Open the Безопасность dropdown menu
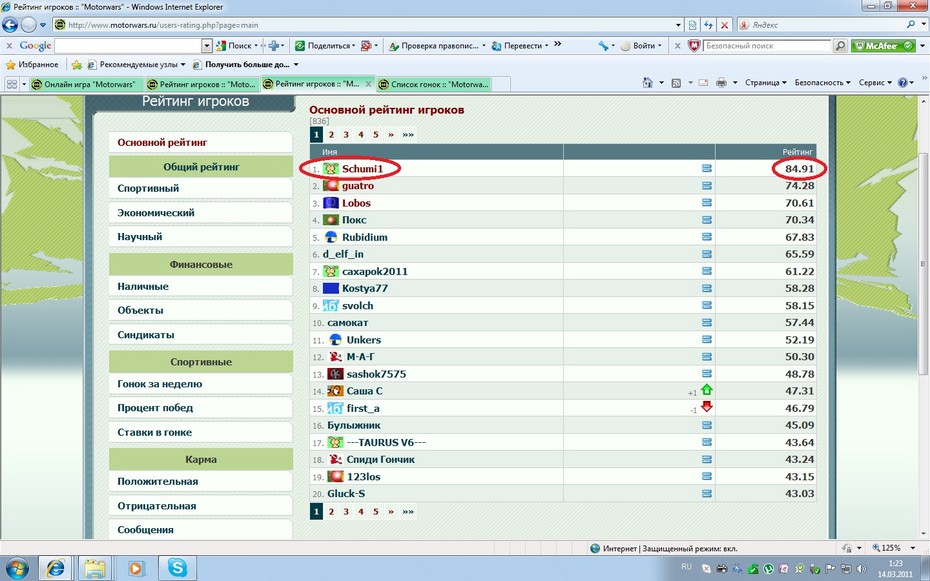930x581 pixels. click(822, 83)
